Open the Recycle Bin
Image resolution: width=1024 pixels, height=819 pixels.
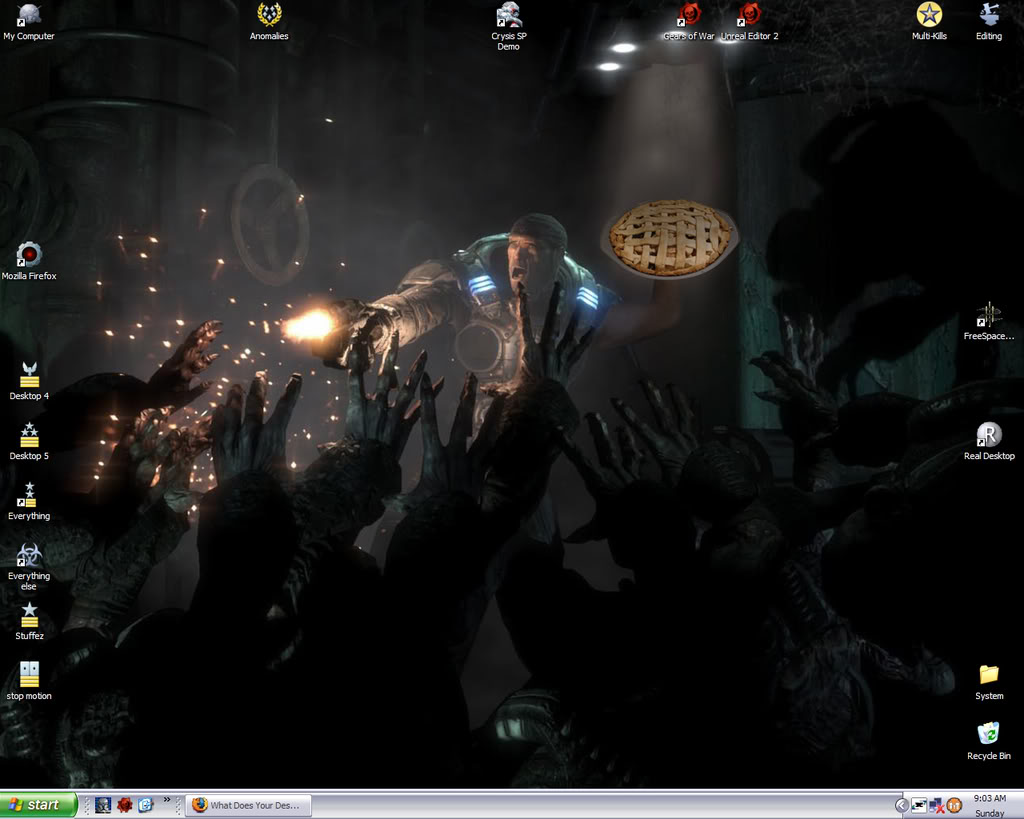[x=989, y=741]
